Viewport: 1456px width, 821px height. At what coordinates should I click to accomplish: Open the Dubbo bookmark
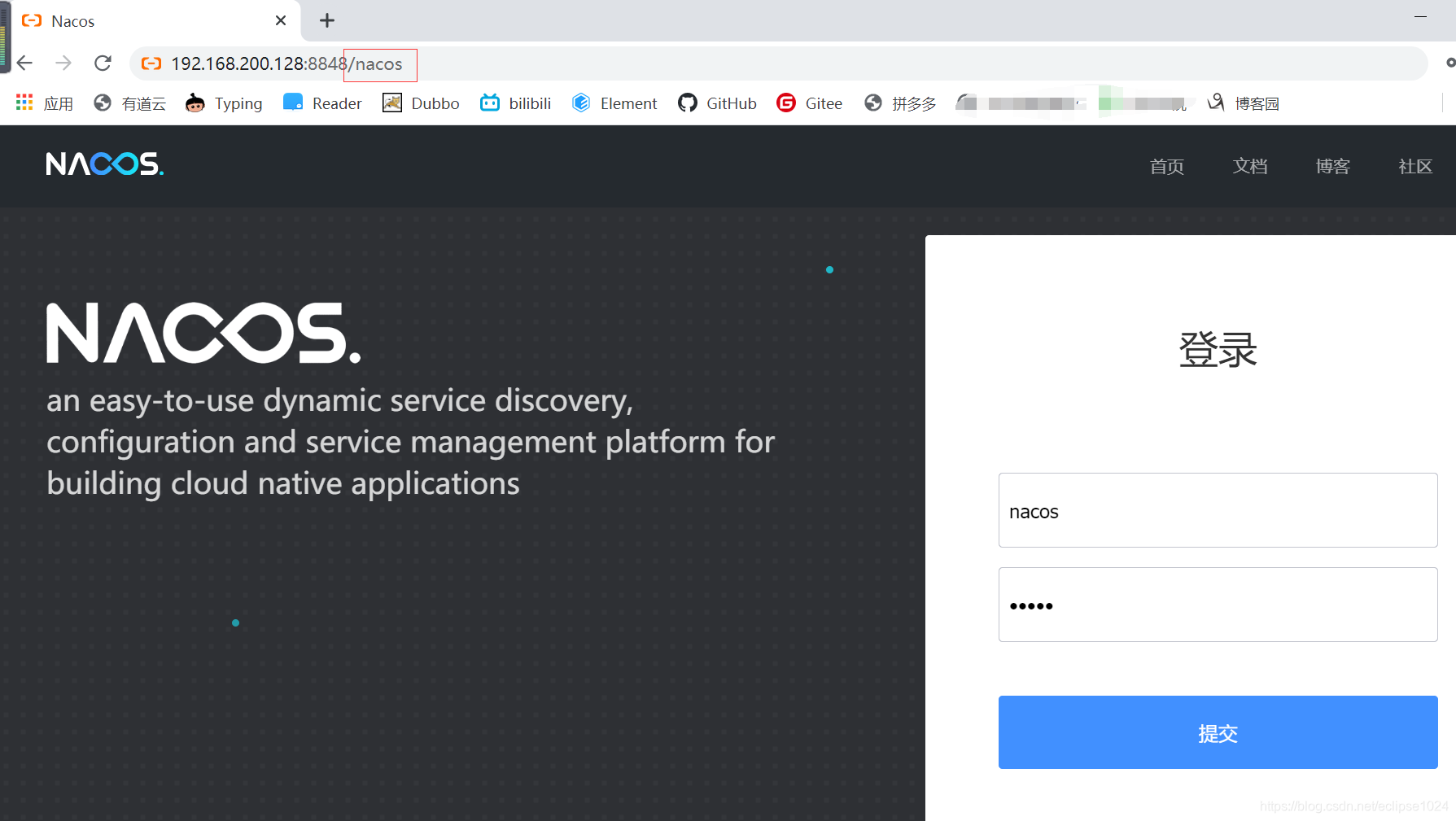(421, 103)
